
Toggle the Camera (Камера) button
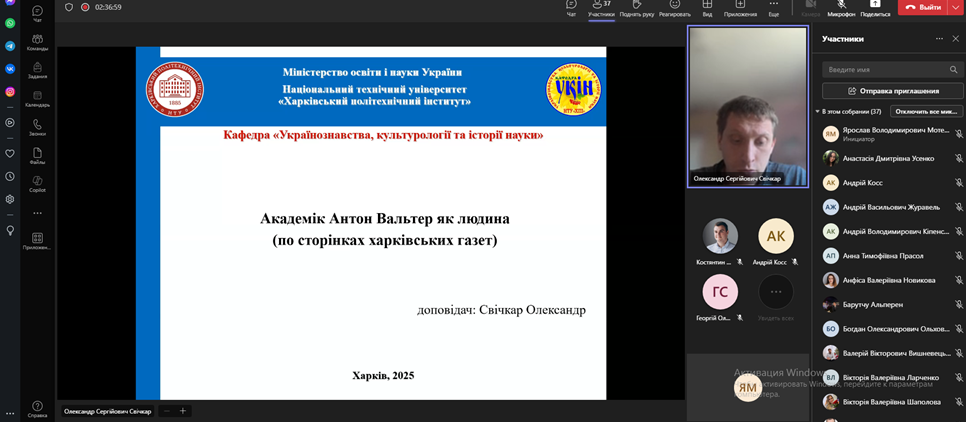click(810, 6)
